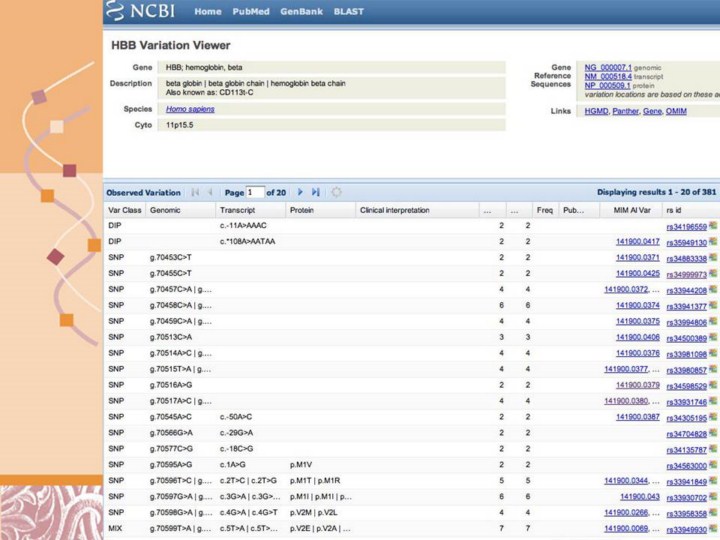720x540 pixels.
Task: Click the page number input field
Action: [x=256, y=192]
